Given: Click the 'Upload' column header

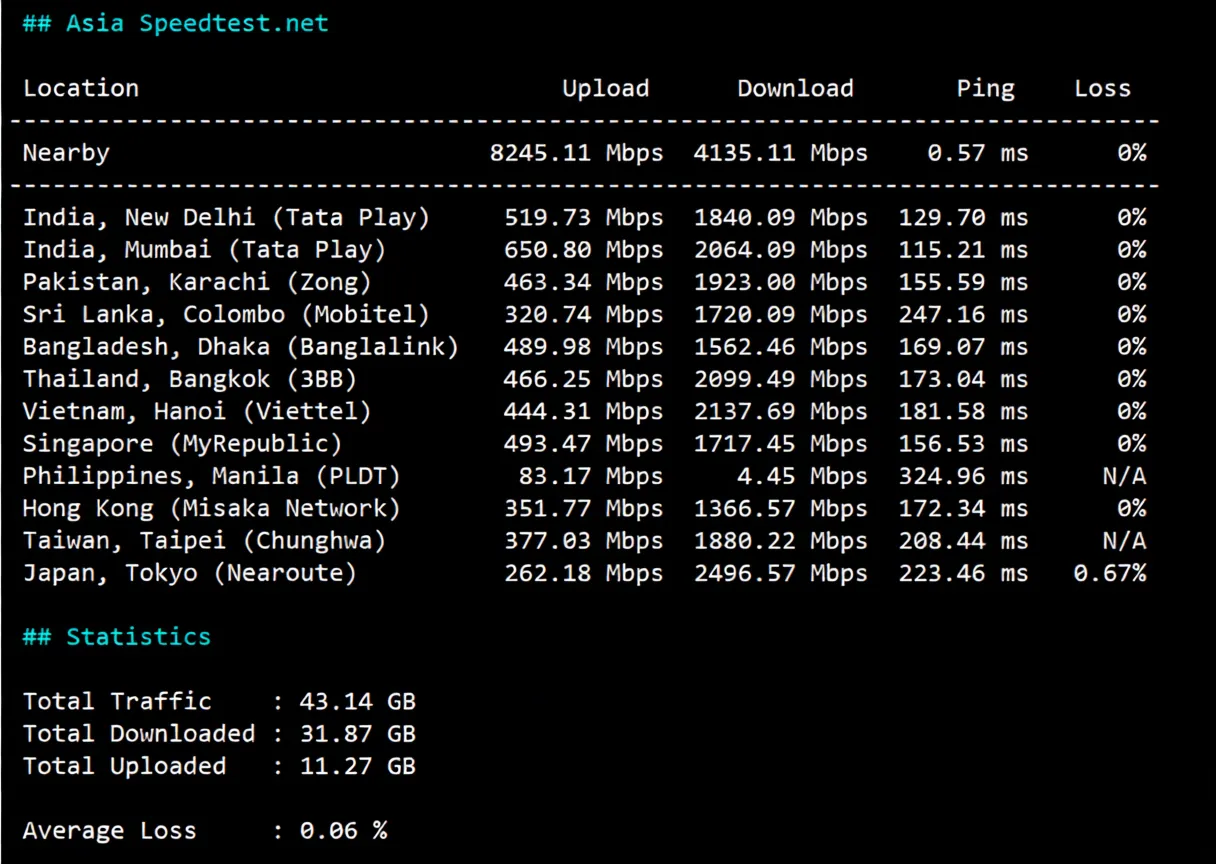Looking at the screenshot, I should tap(606, 88).
